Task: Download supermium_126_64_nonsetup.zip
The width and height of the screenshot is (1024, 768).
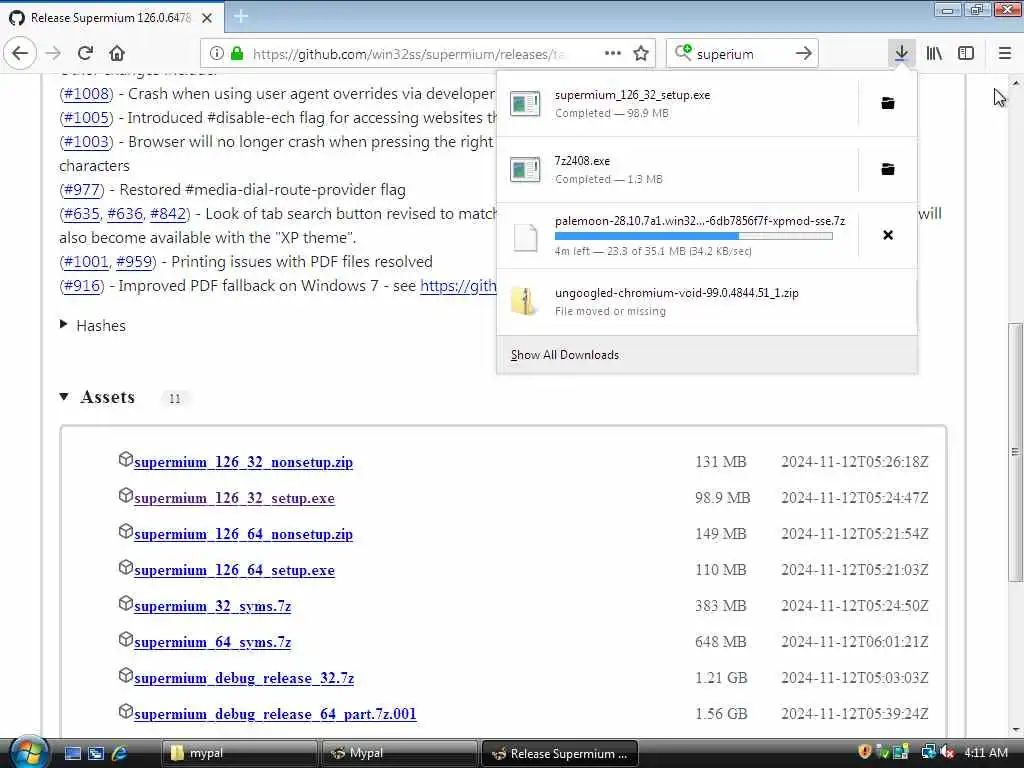Action: pyautogui.click(x=243, y=534)
